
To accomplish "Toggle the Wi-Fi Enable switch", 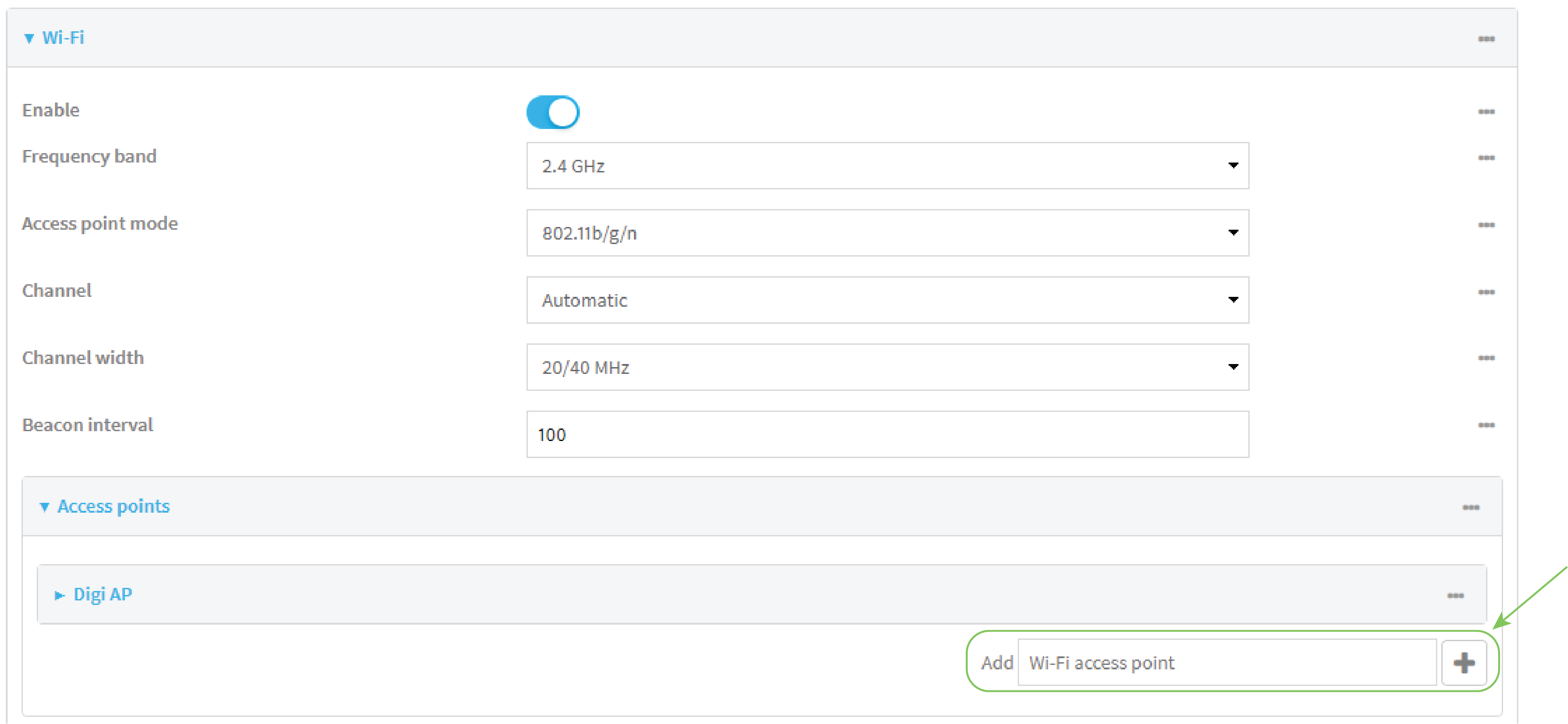I will click(553, 113).
